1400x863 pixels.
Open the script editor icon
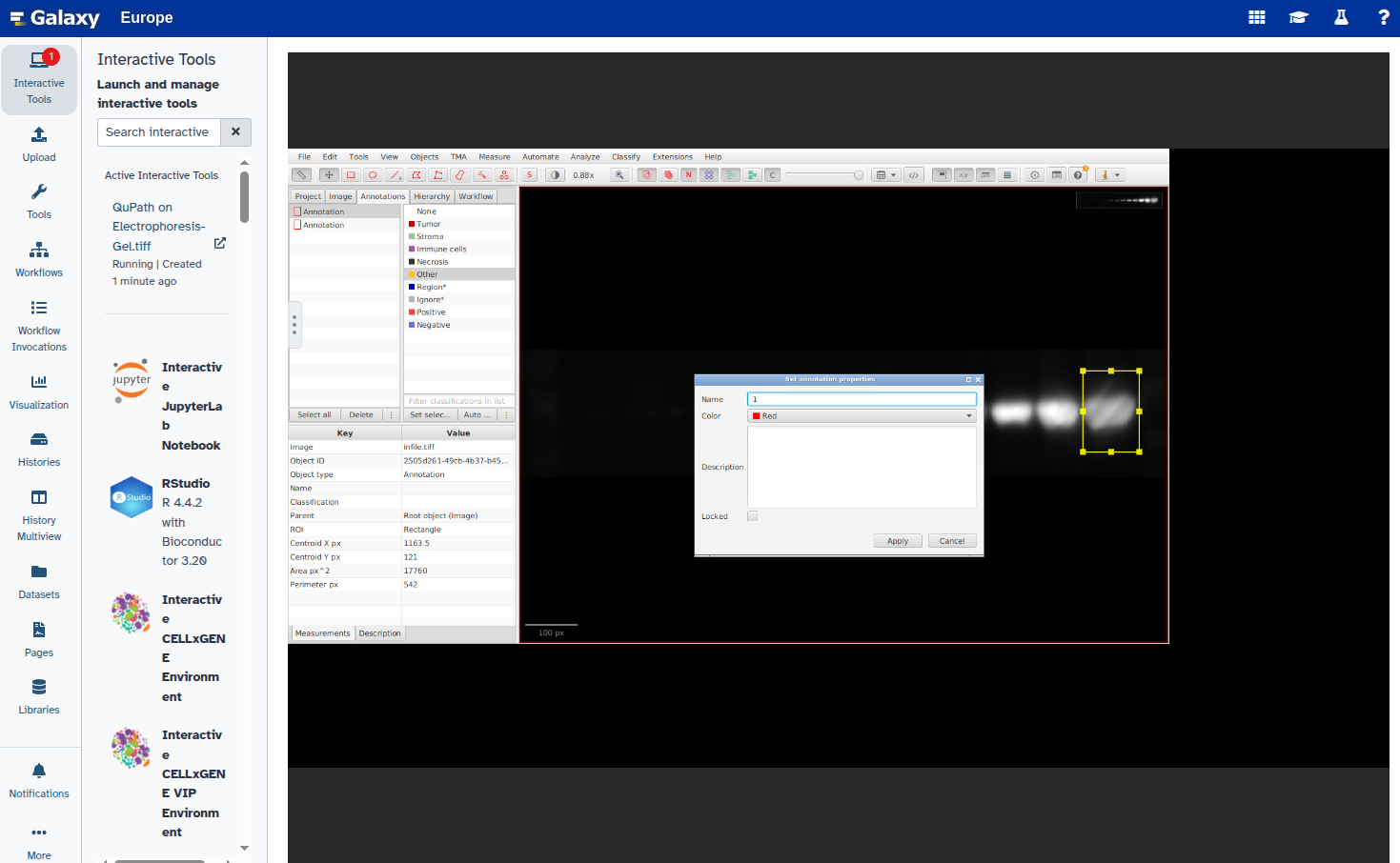pyautogui.click(x=914, y=175)
